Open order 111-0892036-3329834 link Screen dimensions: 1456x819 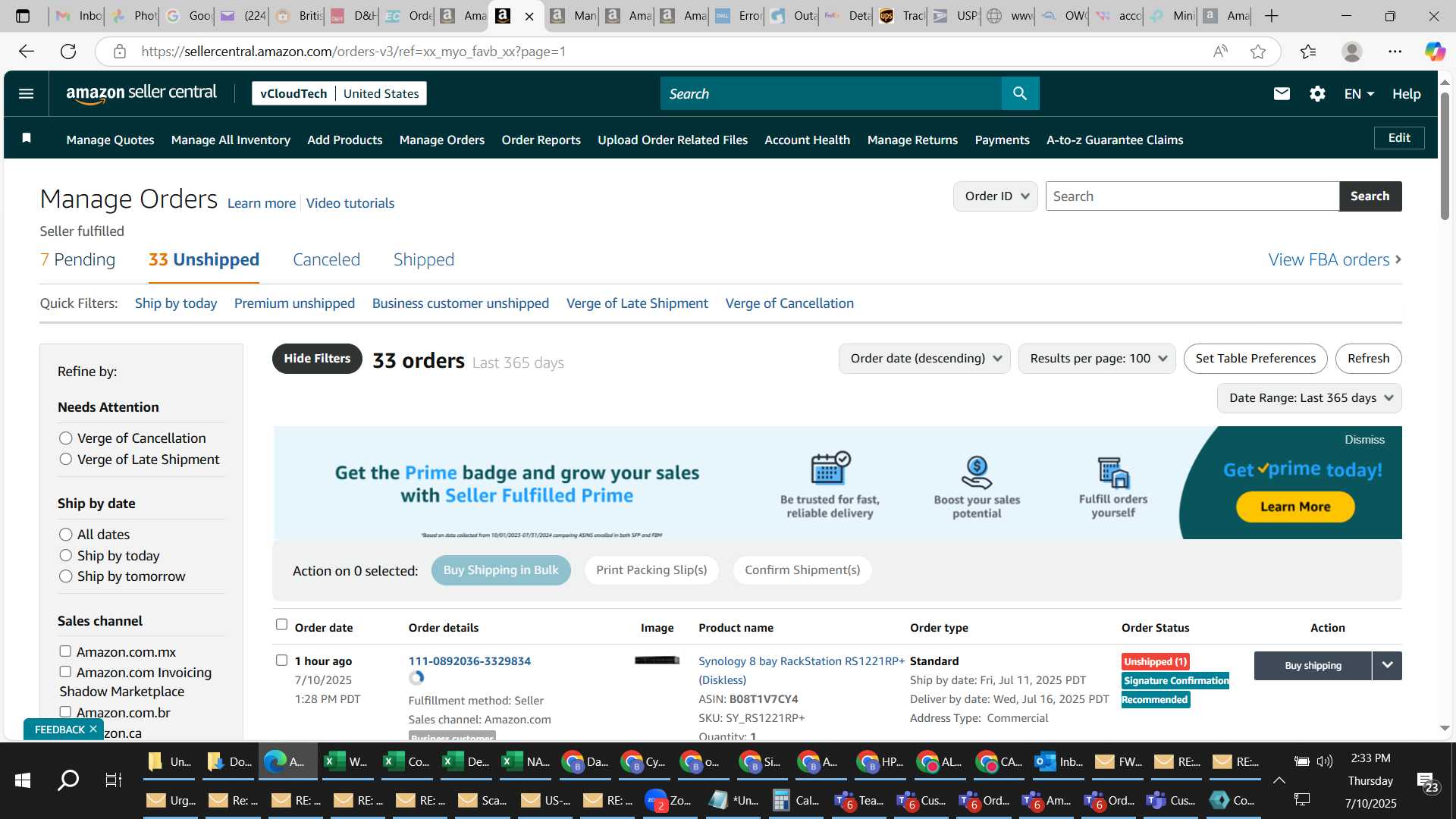pos(469,661)
